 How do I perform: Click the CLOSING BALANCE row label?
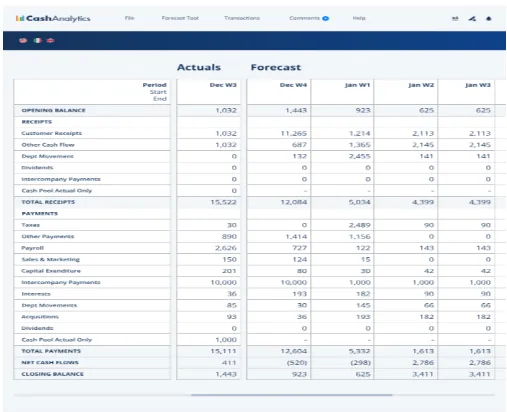53,374
